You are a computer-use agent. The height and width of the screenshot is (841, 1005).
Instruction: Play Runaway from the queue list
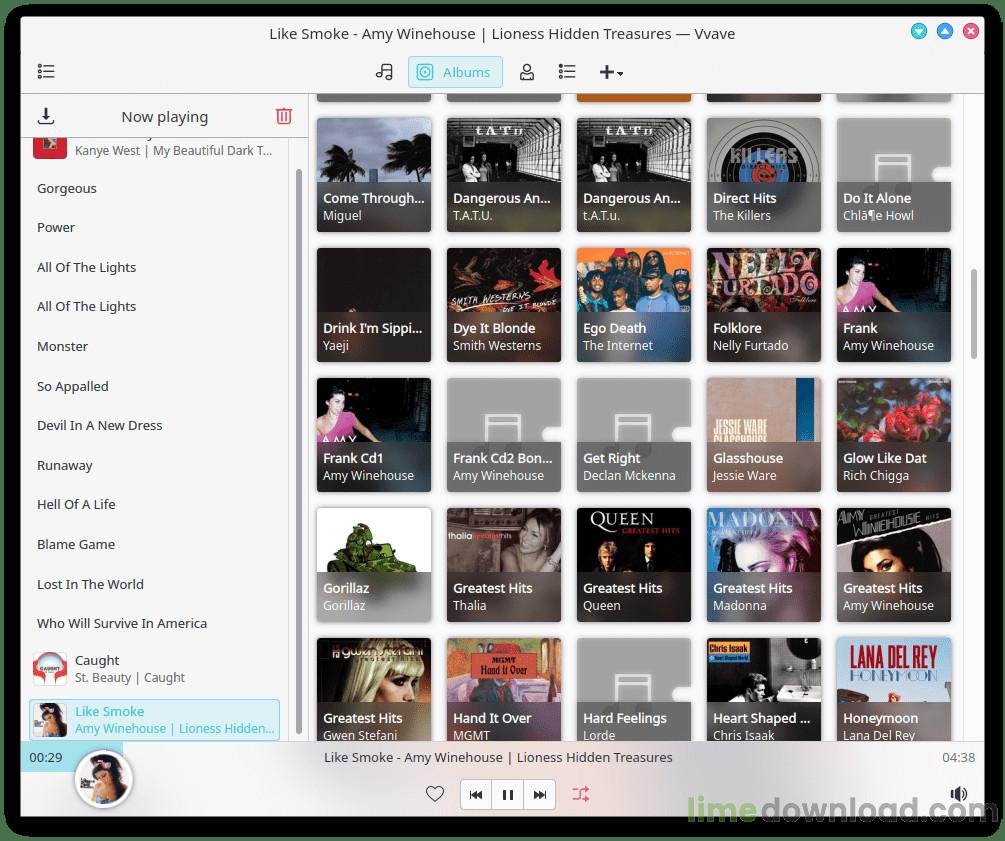coord(65,465)
